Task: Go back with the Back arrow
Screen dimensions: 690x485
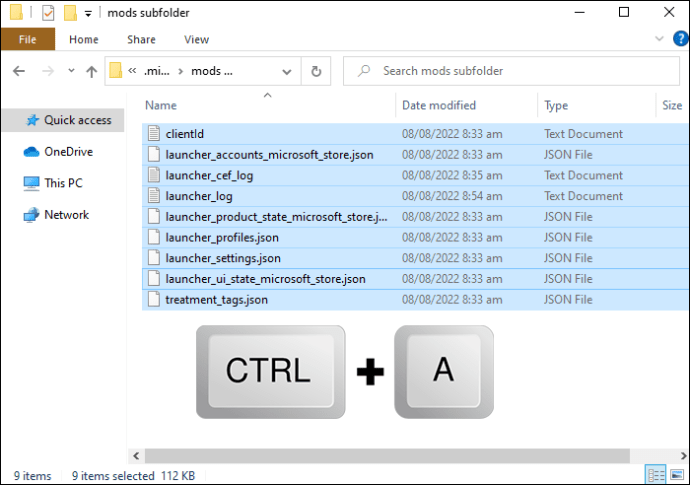Action: coord(18,71)
